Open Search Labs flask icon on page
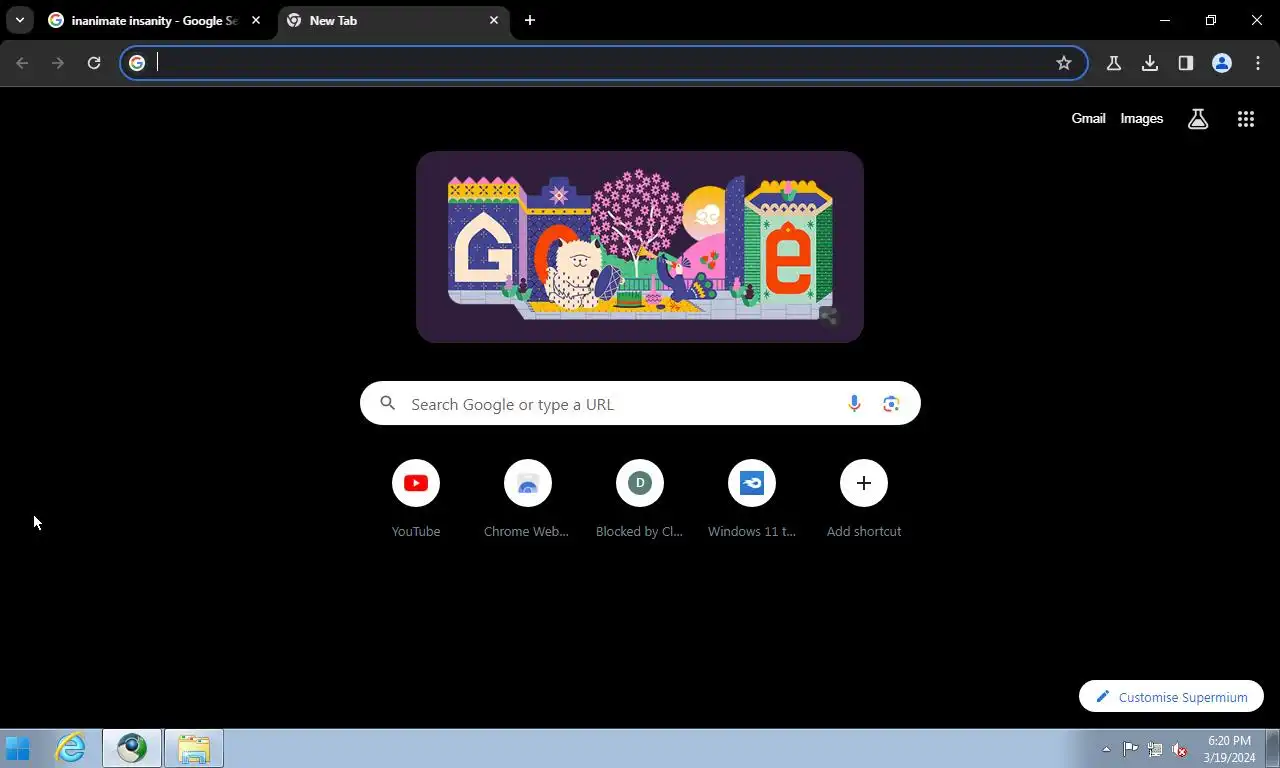This screenshot has height=768, width=1280. [1198, 119]
